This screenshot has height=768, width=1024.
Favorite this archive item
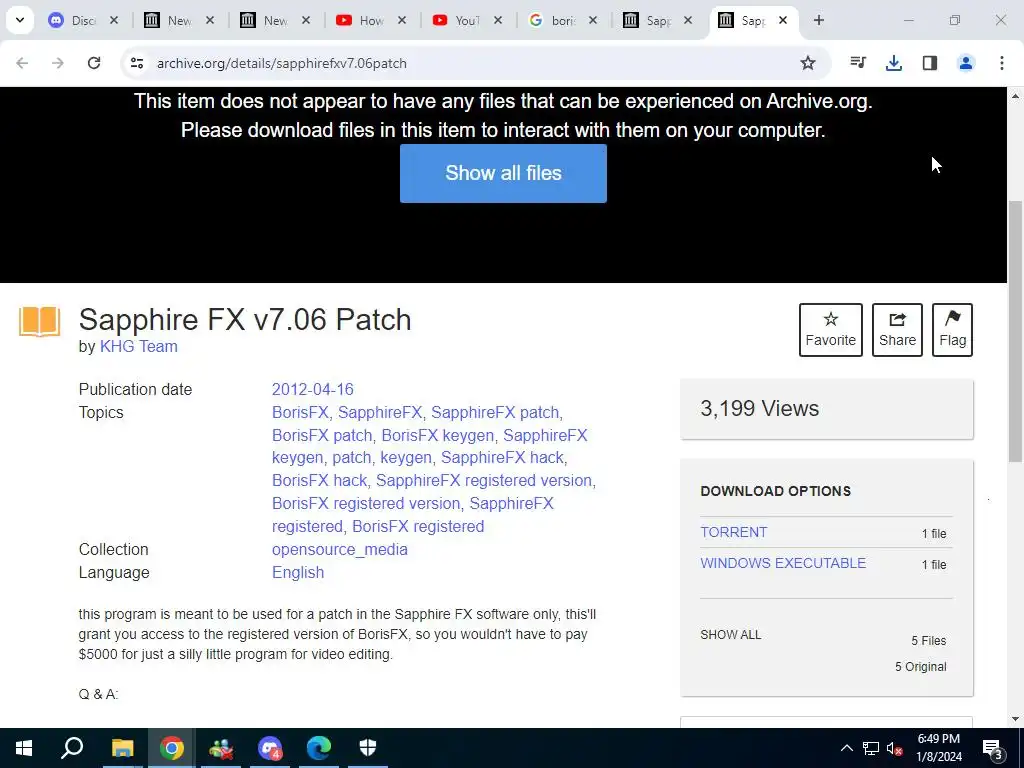pos(831,330)
